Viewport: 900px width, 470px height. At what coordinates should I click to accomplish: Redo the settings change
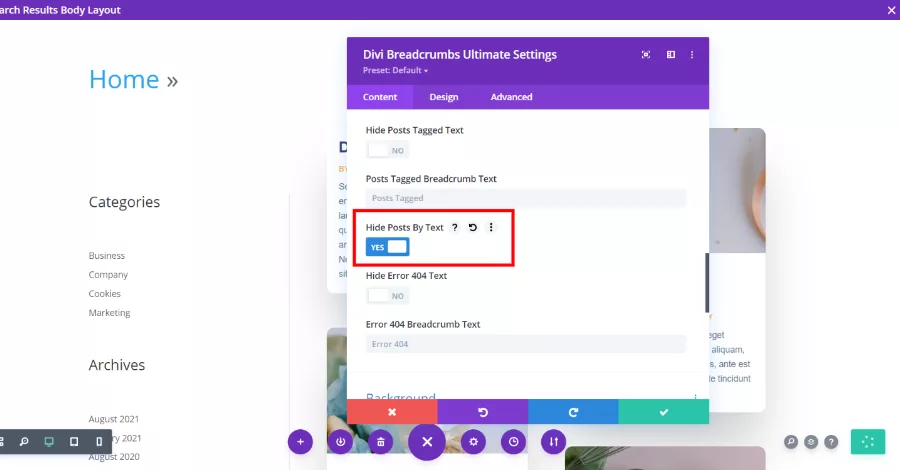573,412
